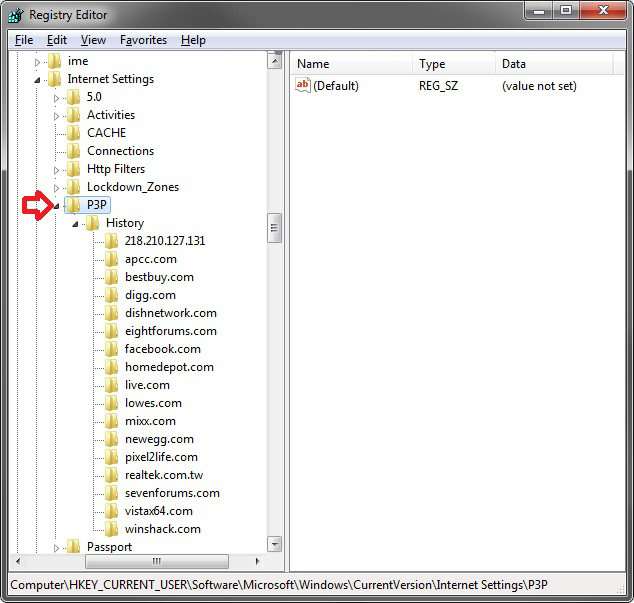634x603 pixels.
Task: Expand the Lockdown_Zones key
Action: (56, 188)
